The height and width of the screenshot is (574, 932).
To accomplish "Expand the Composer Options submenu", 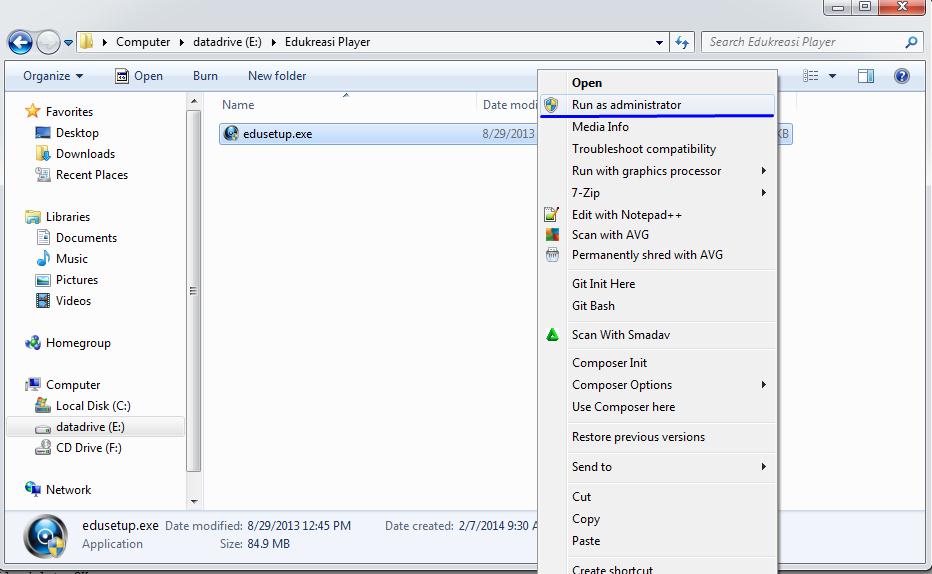I will pyautogui.click(x=657, y=385).
